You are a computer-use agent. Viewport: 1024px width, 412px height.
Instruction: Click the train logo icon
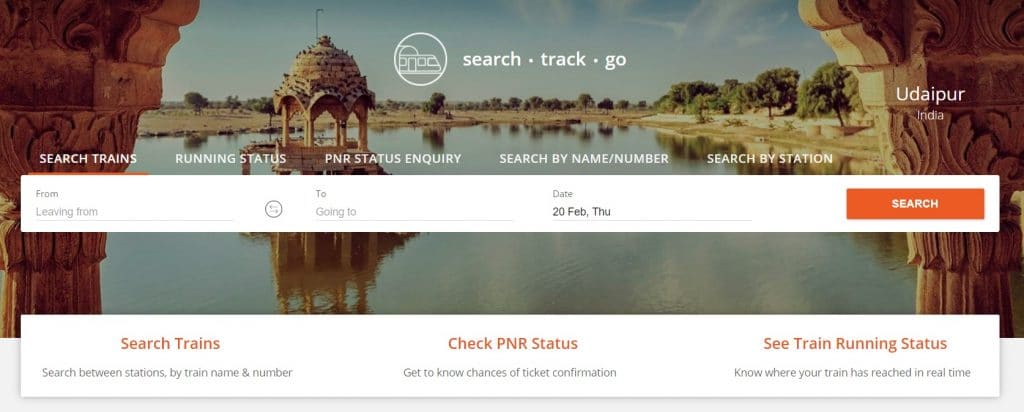click(x=421, y=59)
